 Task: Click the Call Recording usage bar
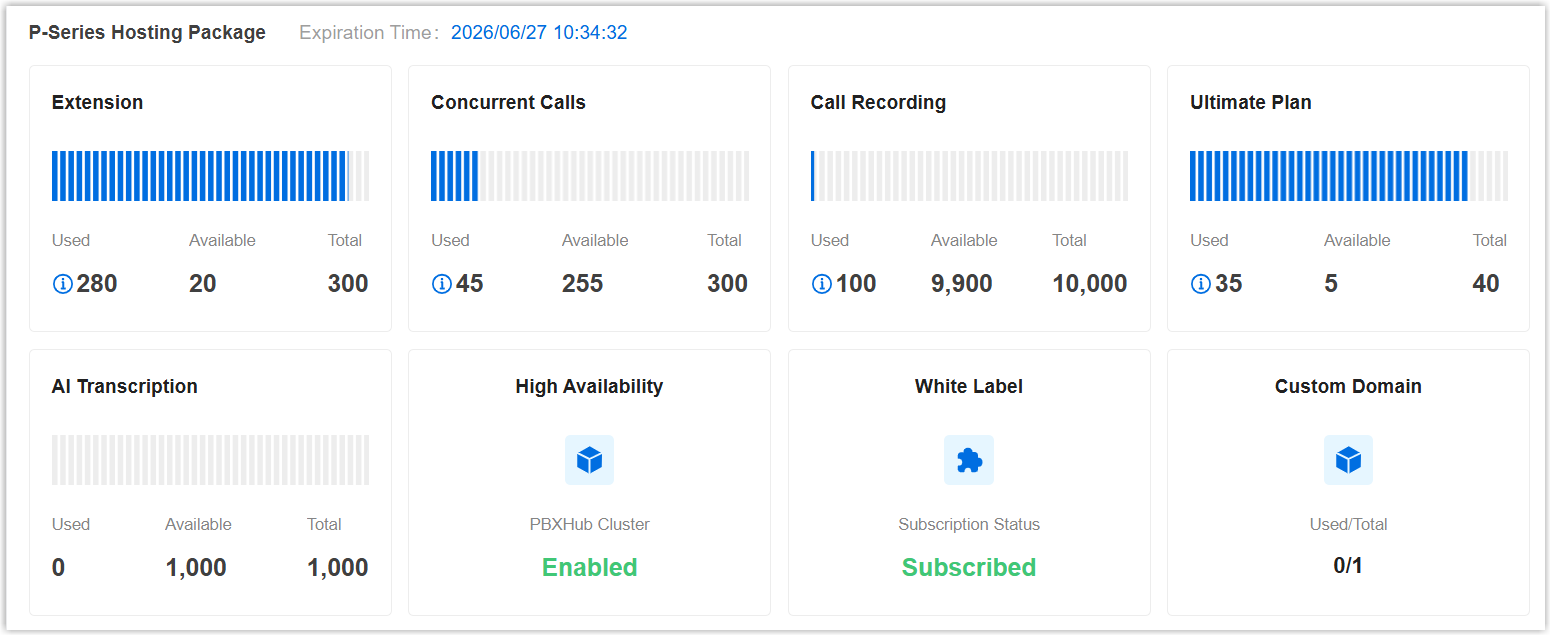pos(969,176)
